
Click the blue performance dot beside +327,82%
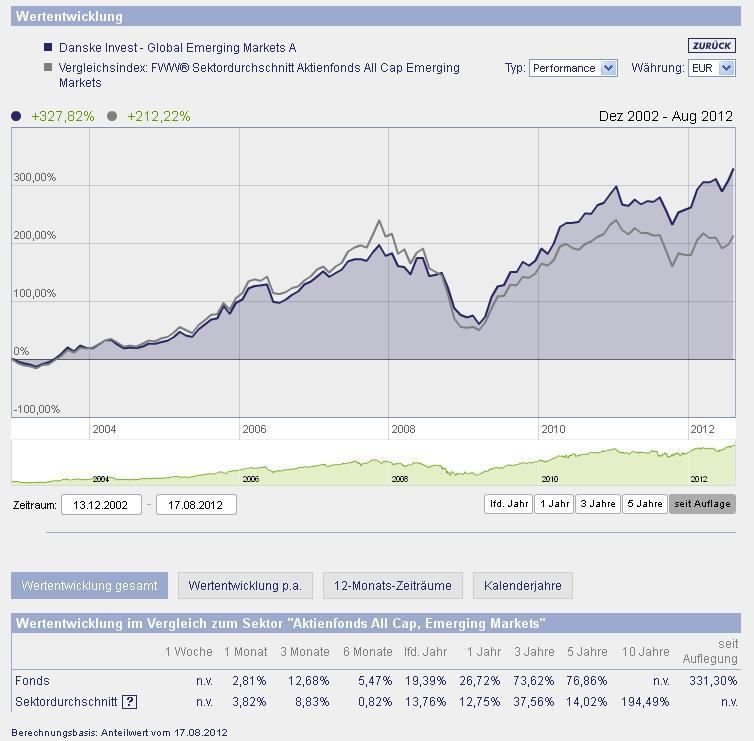(16, 116)
